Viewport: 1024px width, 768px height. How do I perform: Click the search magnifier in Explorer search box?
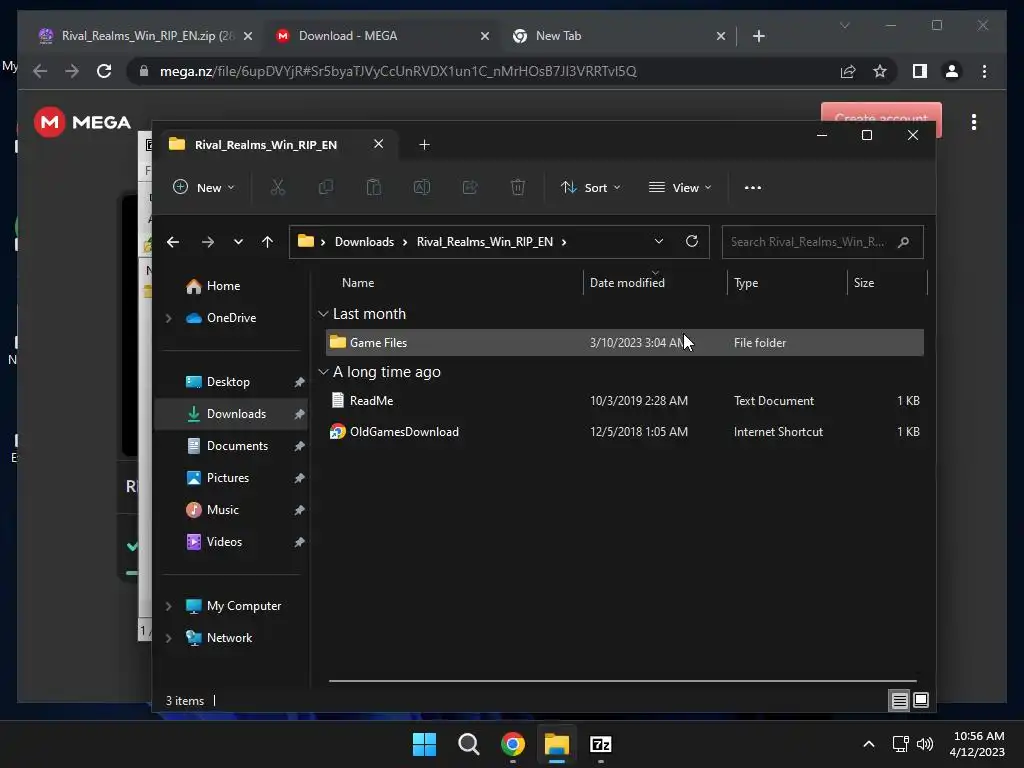click(903, 242)
